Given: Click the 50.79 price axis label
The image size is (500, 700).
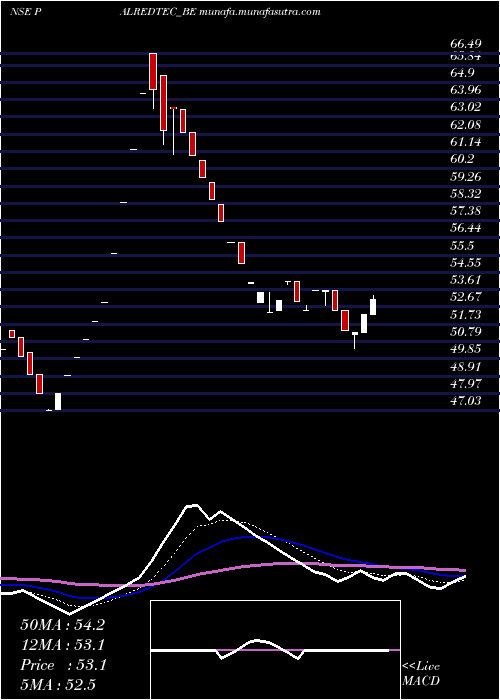Looking at the screenshot, I should 466,332.
